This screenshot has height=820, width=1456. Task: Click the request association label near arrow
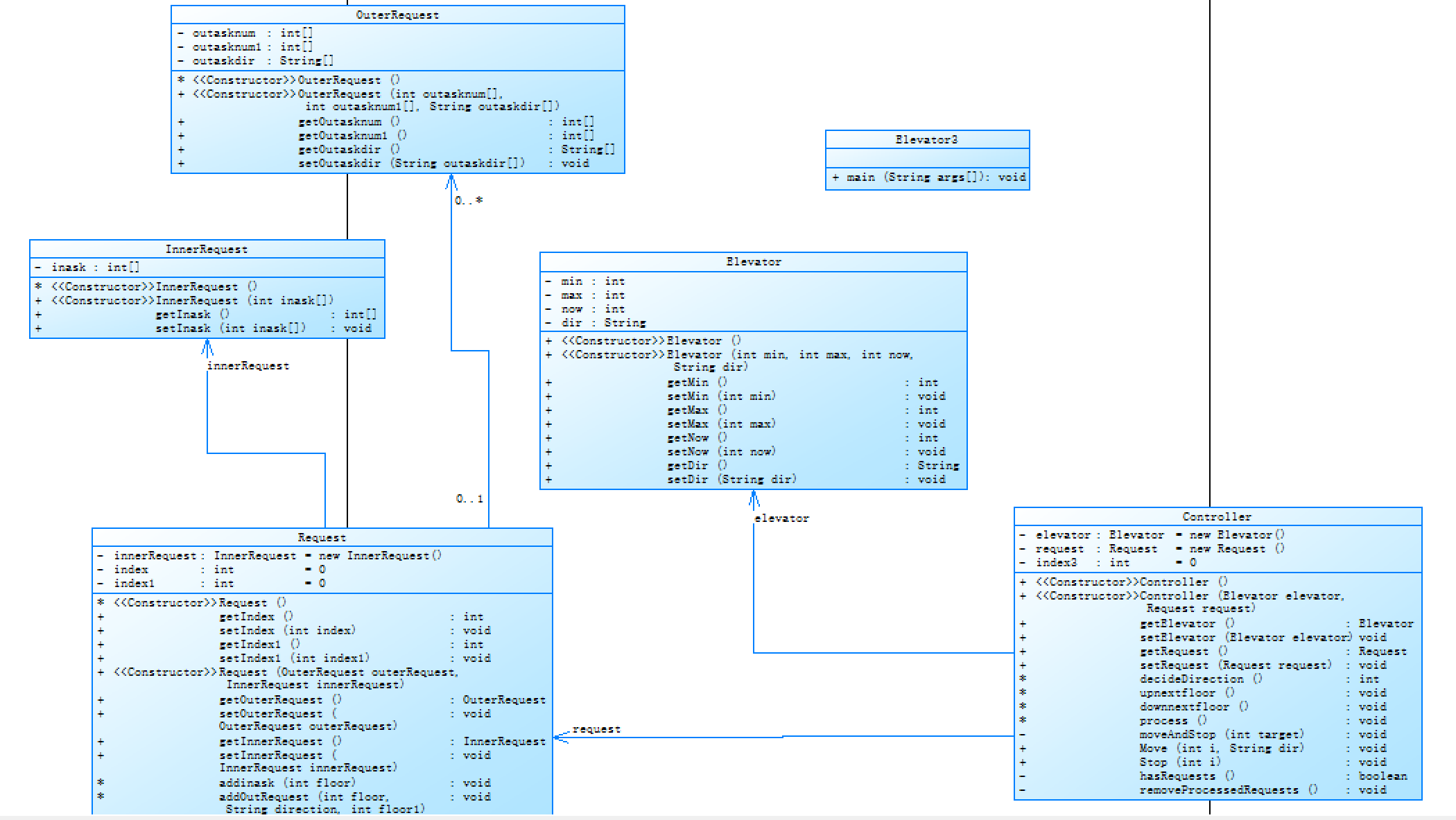596,729
